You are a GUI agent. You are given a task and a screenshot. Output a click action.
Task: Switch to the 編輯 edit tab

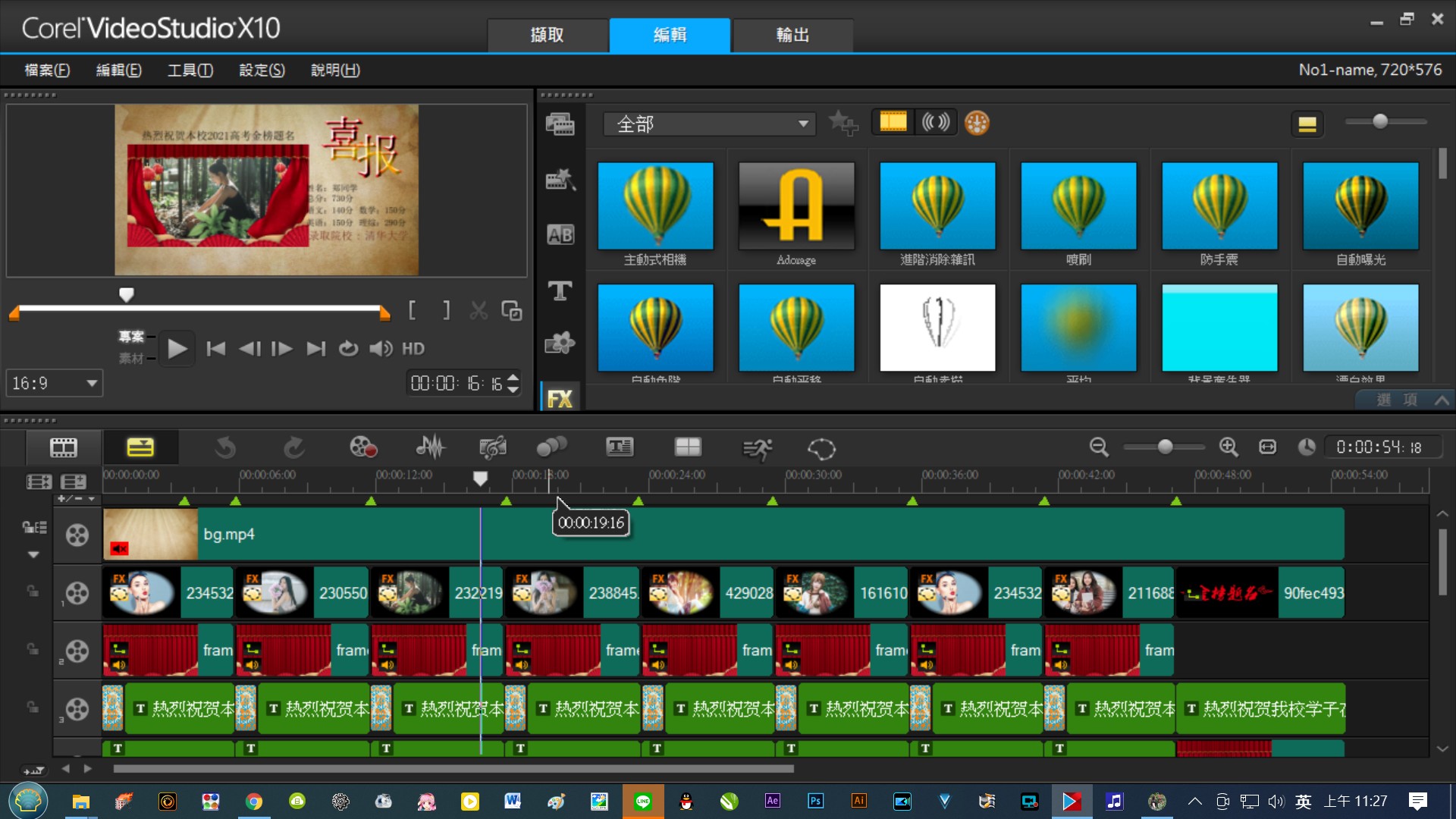[x=670, y=35]
